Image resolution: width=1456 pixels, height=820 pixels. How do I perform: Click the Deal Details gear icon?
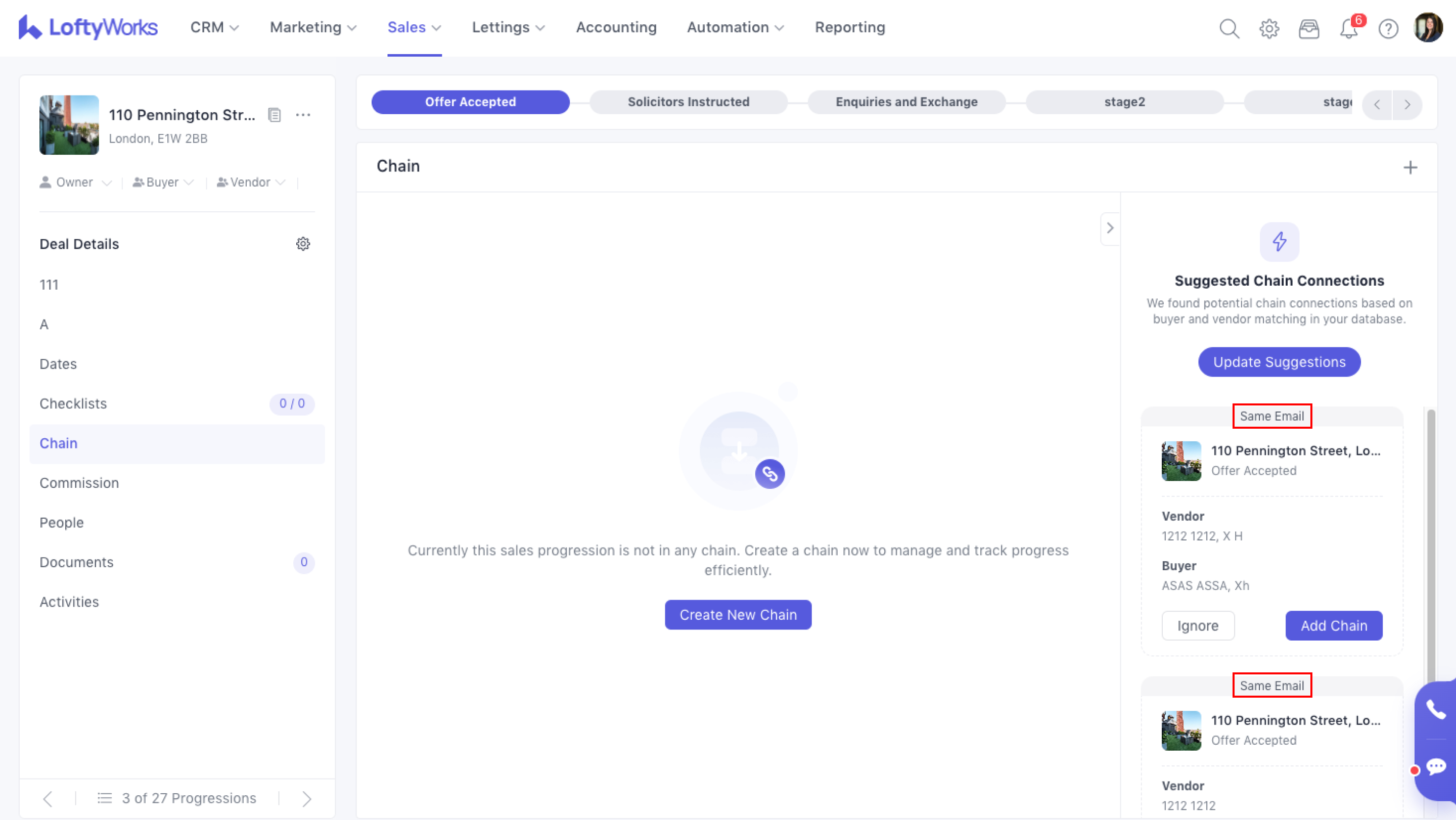303,244
